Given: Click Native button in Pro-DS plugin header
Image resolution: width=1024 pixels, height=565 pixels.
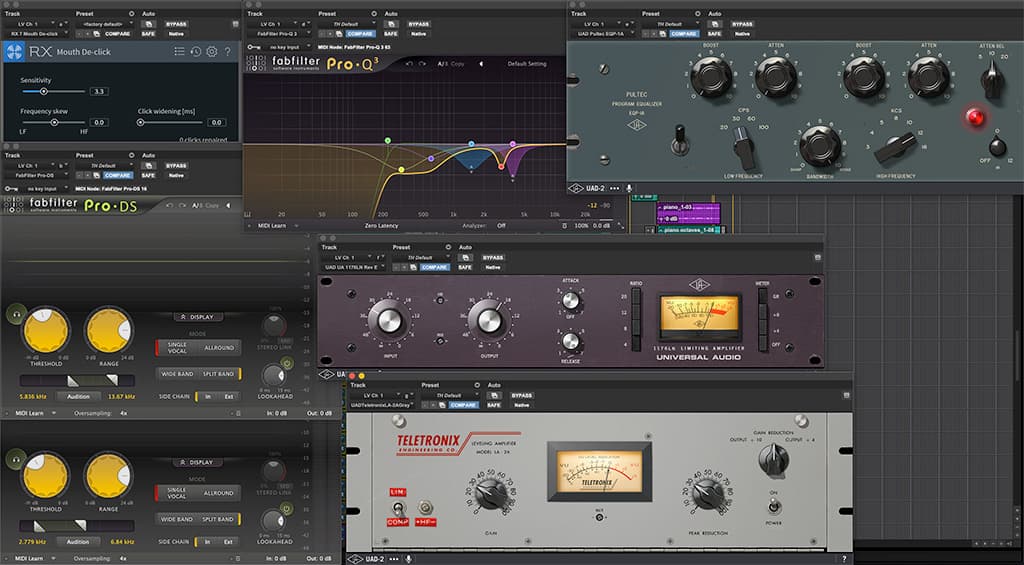Looking at the screenshot, I should (x=176, y=175).
